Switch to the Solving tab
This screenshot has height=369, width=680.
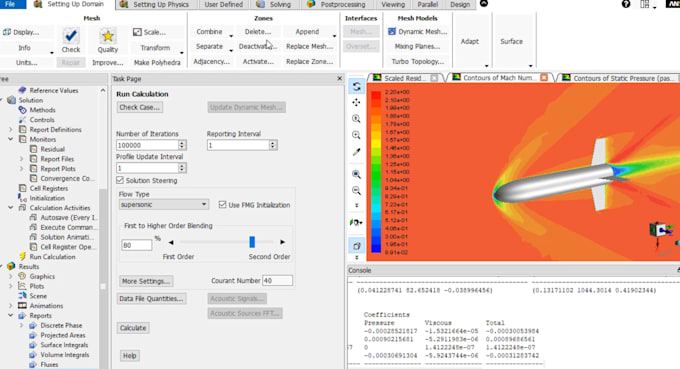click(274, 4)
